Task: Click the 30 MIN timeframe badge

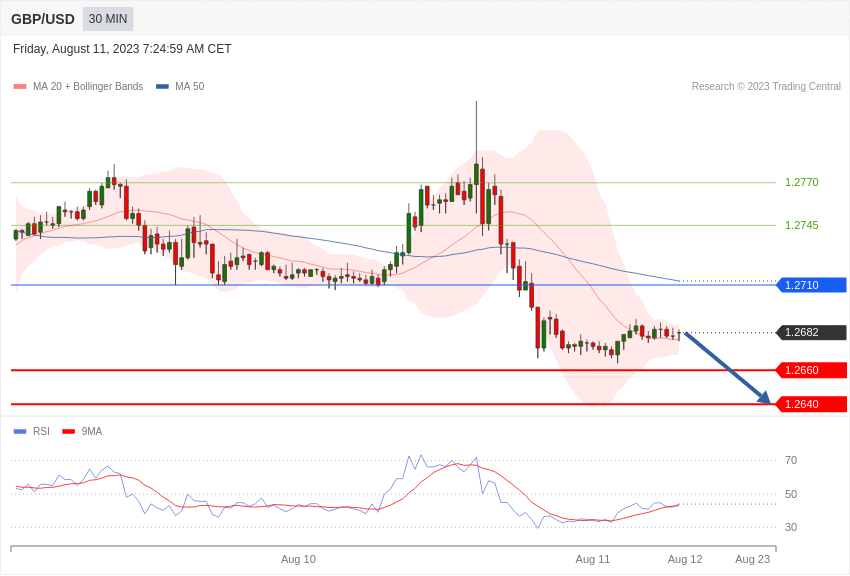Action: (x=108, y=19)
